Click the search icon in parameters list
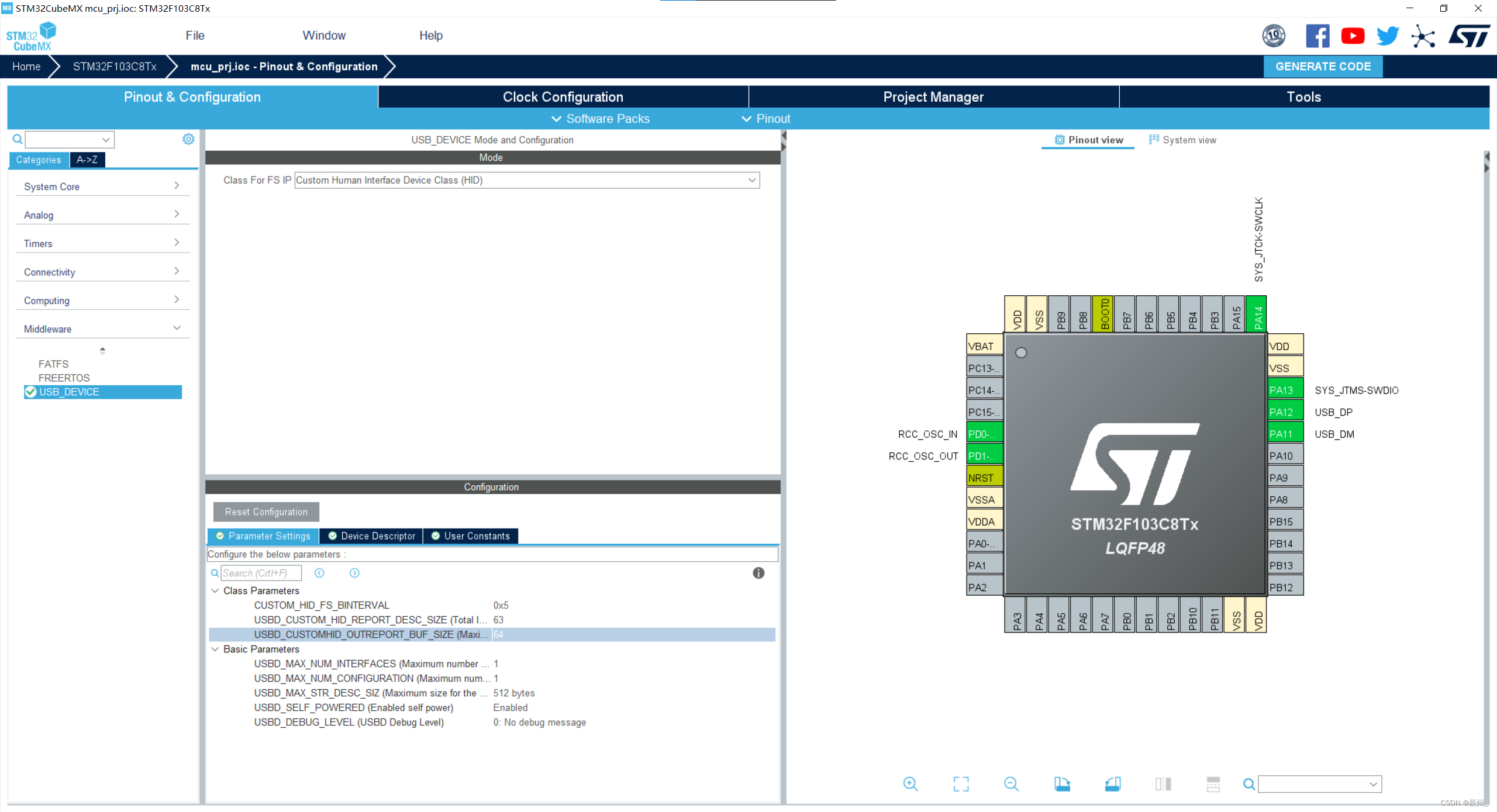The width and height of the screenshot is (1497, 812). click(x=215, y=572)
